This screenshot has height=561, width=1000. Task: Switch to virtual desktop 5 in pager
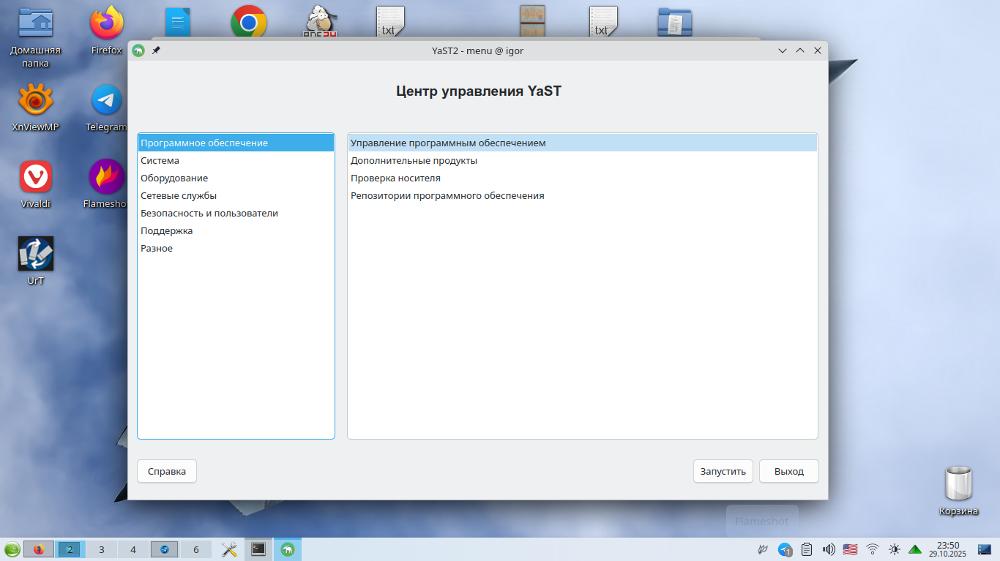pyautogui.click(x=165, y=549)
